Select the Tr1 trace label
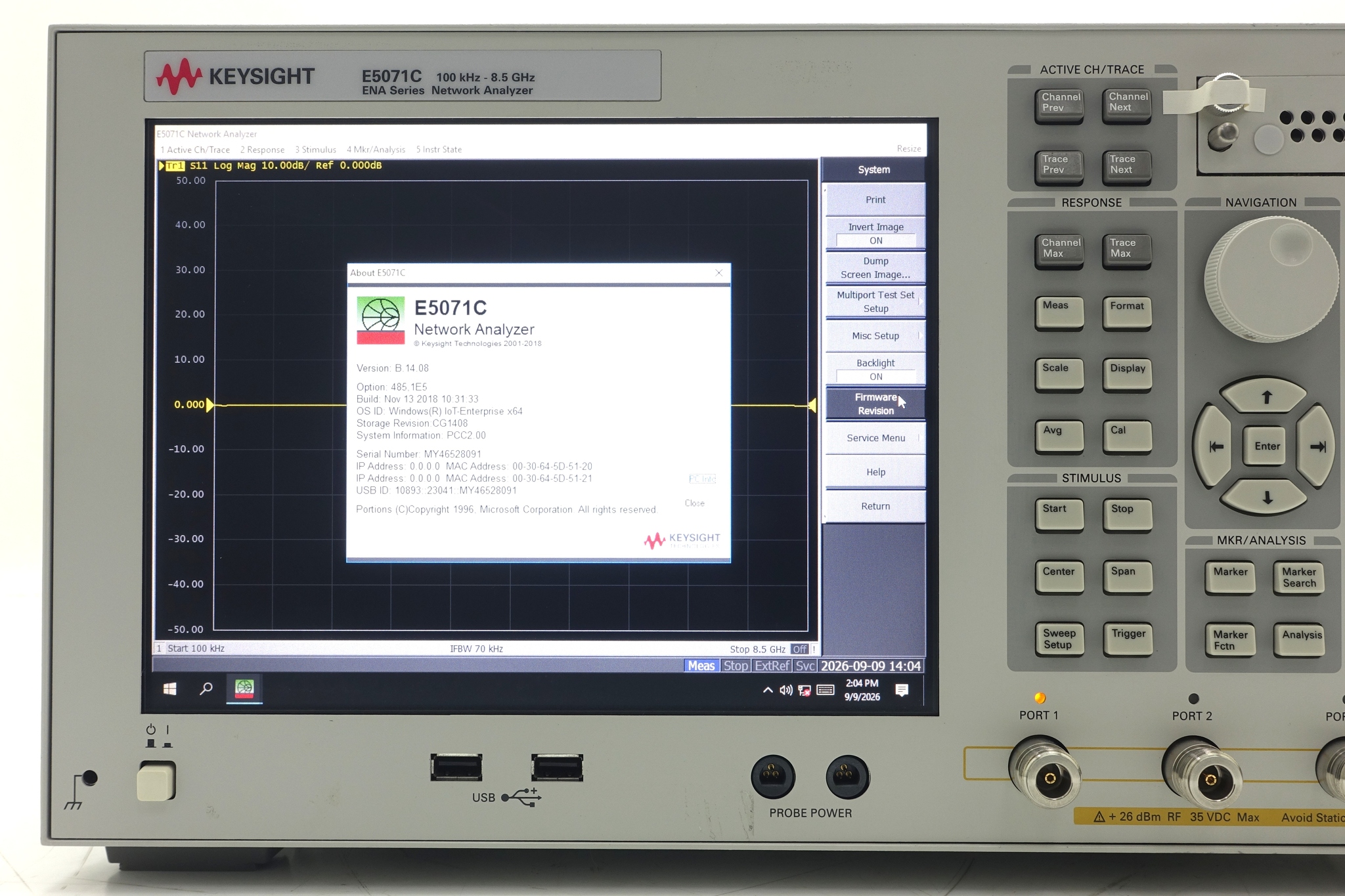Image resolution: width=1345 pixels, height=896 pixels. click(175, 166)
